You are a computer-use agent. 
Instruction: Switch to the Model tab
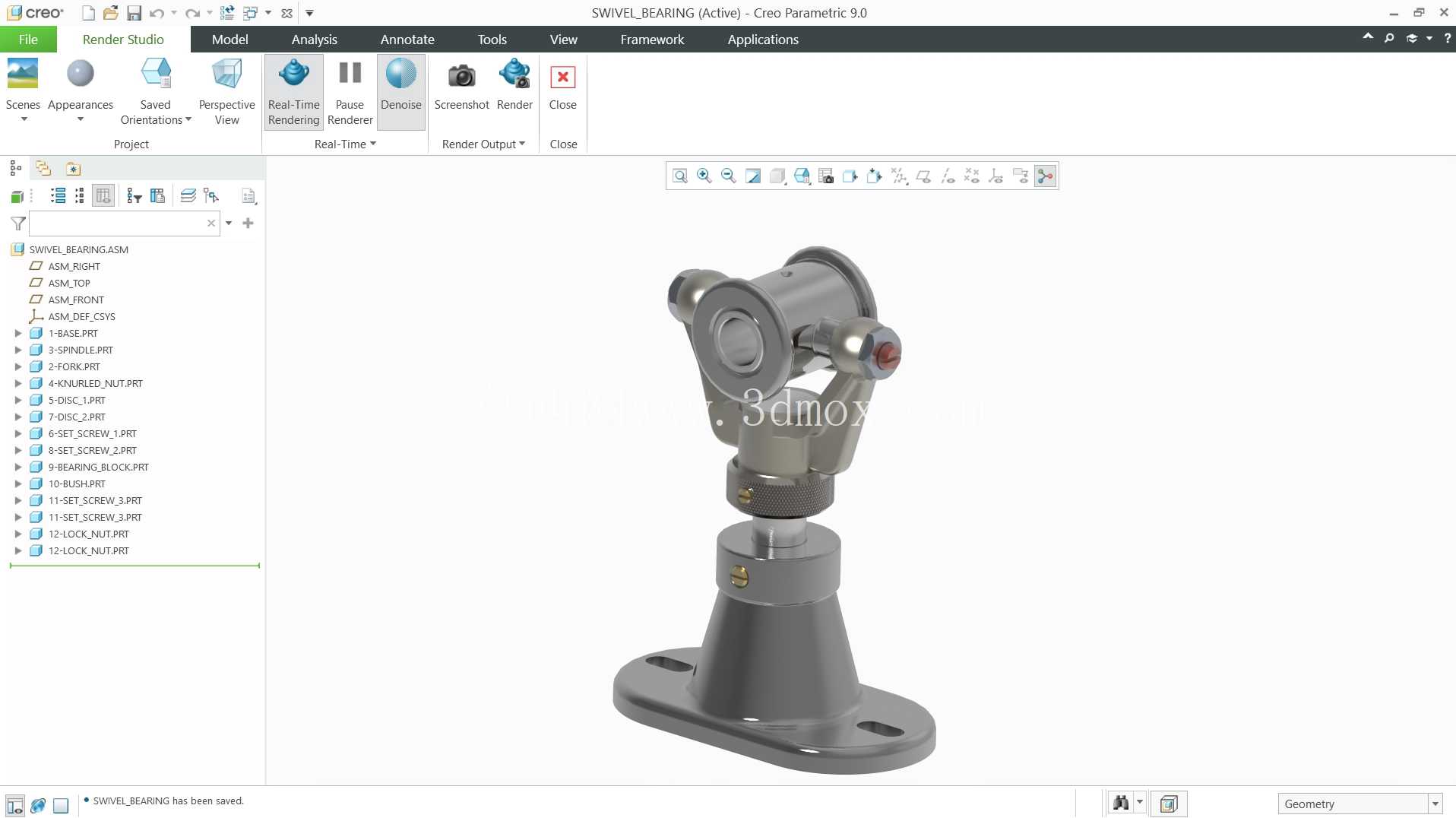click(229, 40)
